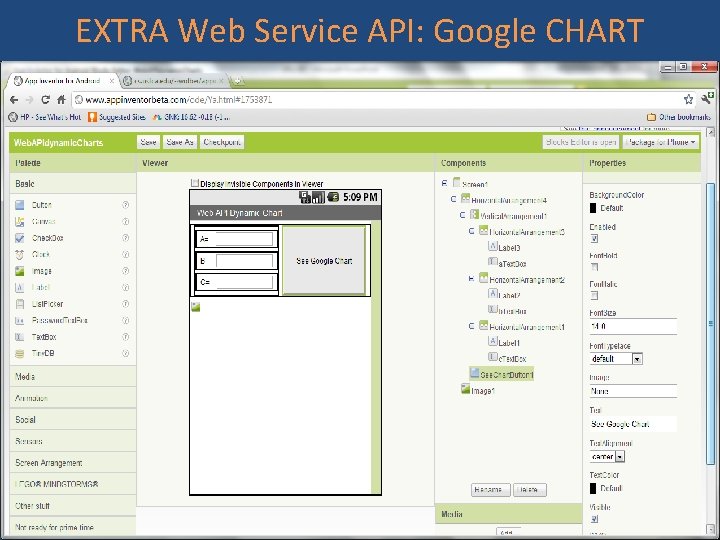
Task: Select the TextBox palette icon
Action: point(19,337)
